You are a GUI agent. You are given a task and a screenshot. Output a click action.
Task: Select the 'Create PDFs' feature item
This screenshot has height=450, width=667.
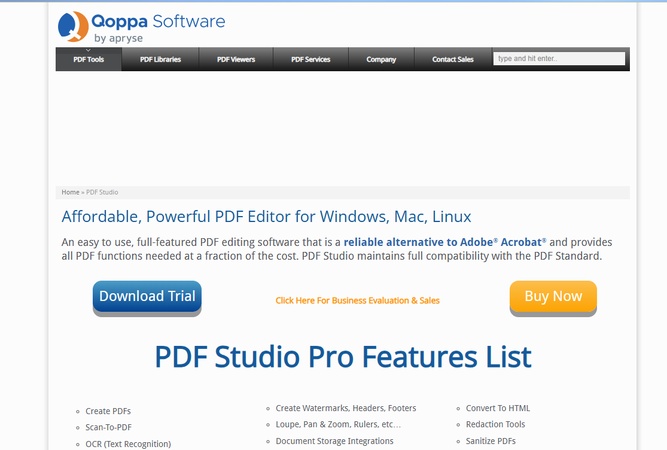[x=108, y=411]
